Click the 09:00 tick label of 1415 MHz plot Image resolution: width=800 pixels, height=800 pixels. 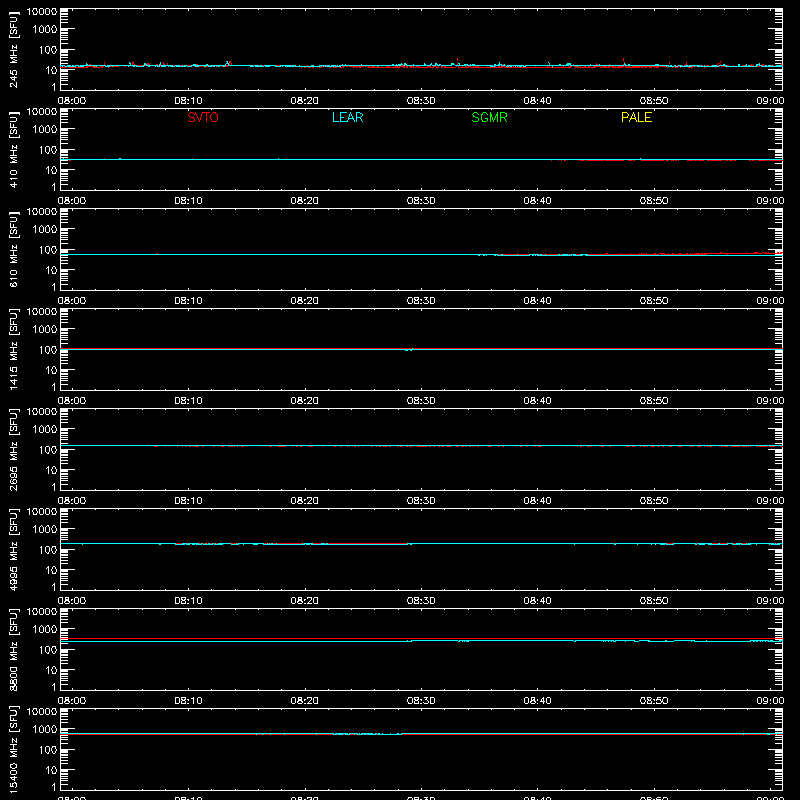(770, 401)
